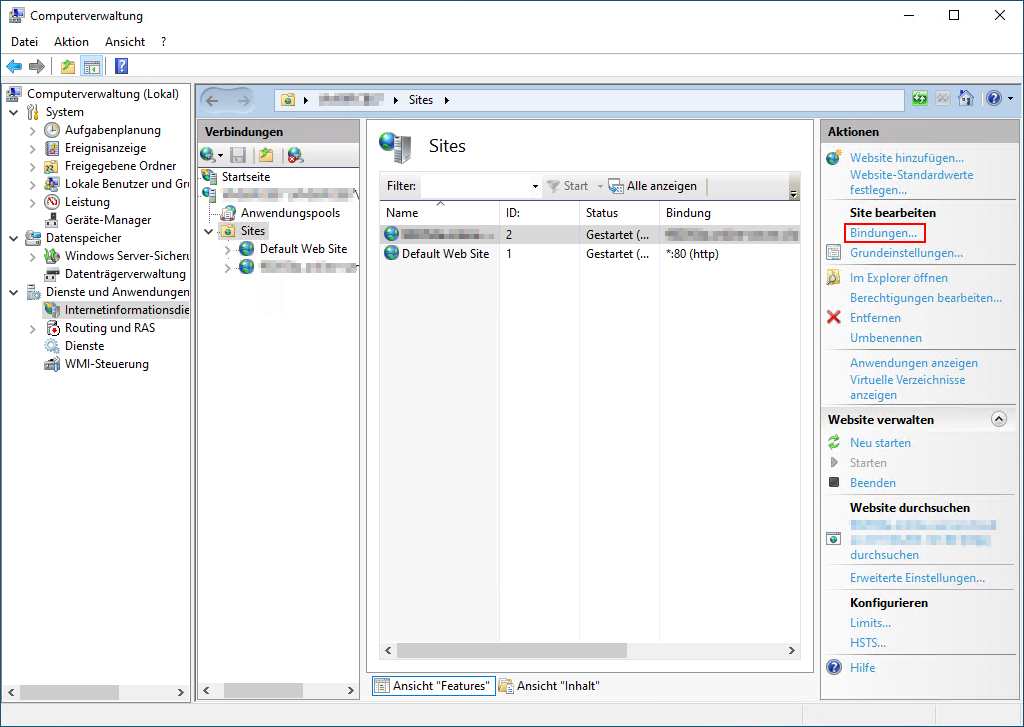Collapse the Sites node in Verbindungen
The width and height of the screenshot is (1024, 727).
[208, 230]
